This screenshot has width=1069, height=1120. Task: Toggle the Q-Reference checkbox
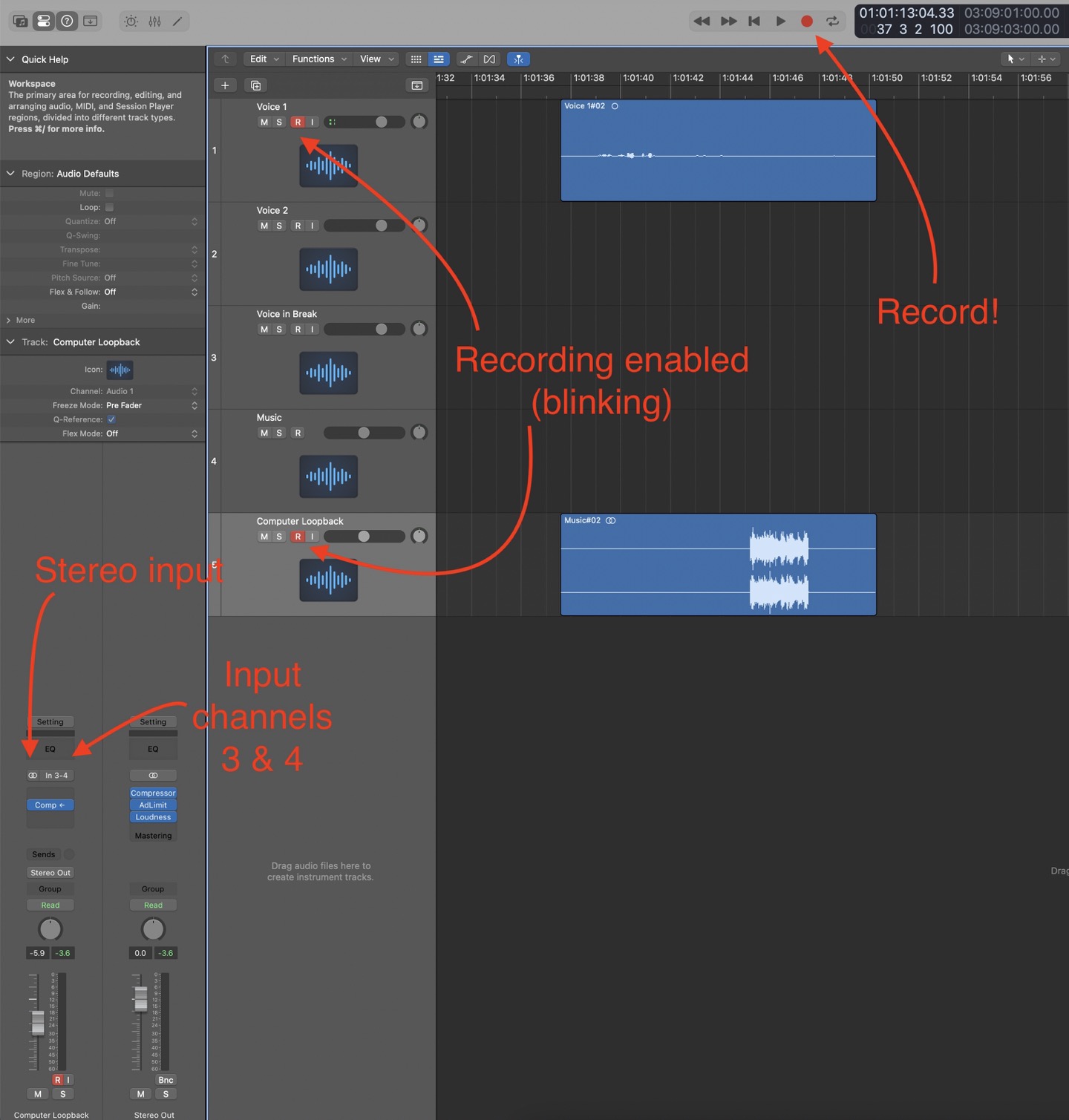(111, 419)
